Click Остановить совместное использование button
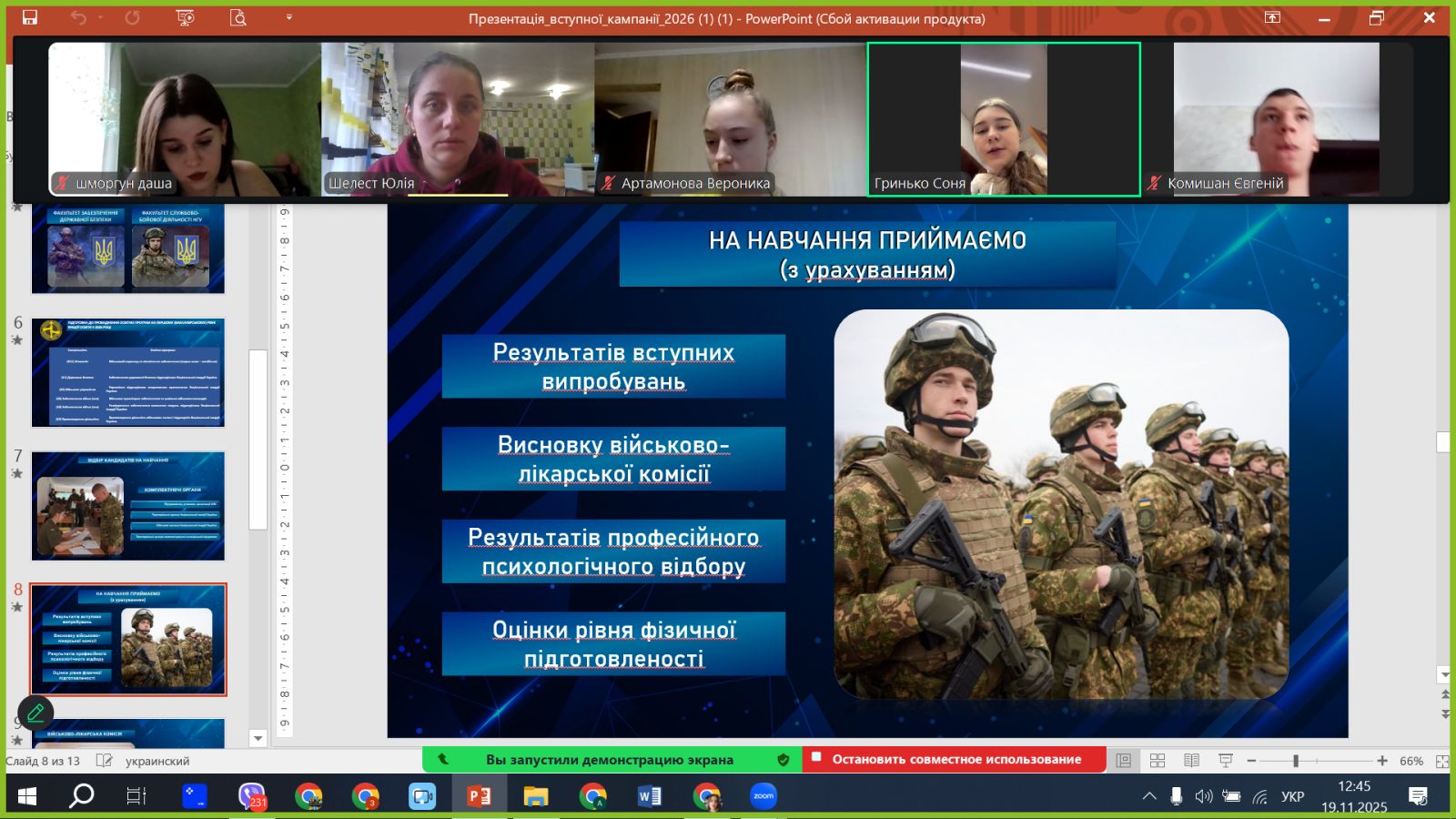 [955, 759]
